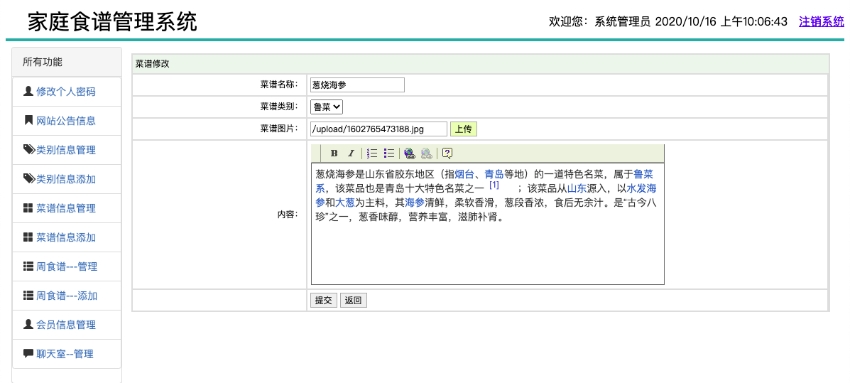Open the editor help question-mark icon
850x383 pixels.
tap(447, 153)
